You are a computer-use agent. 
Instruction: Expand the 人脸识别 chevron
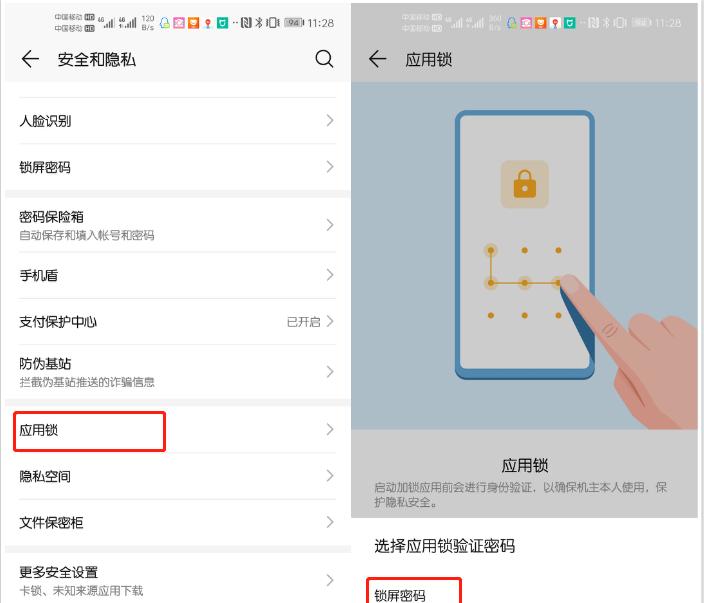pyautogui.click(x=330, y=120)
